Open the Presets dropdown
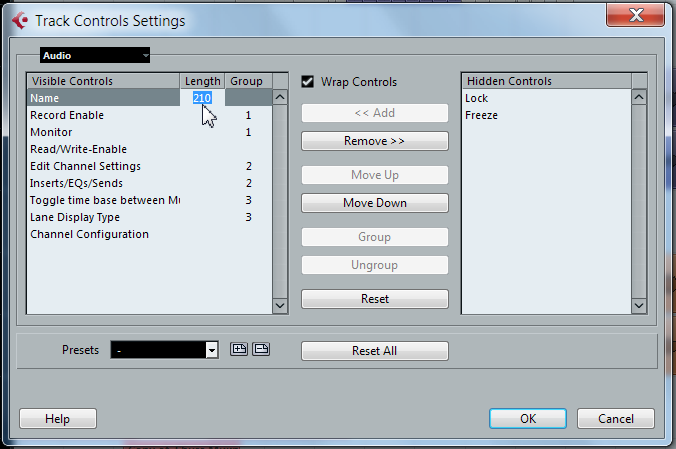Screen dimensions: 676x449 (x=164, y=350)
